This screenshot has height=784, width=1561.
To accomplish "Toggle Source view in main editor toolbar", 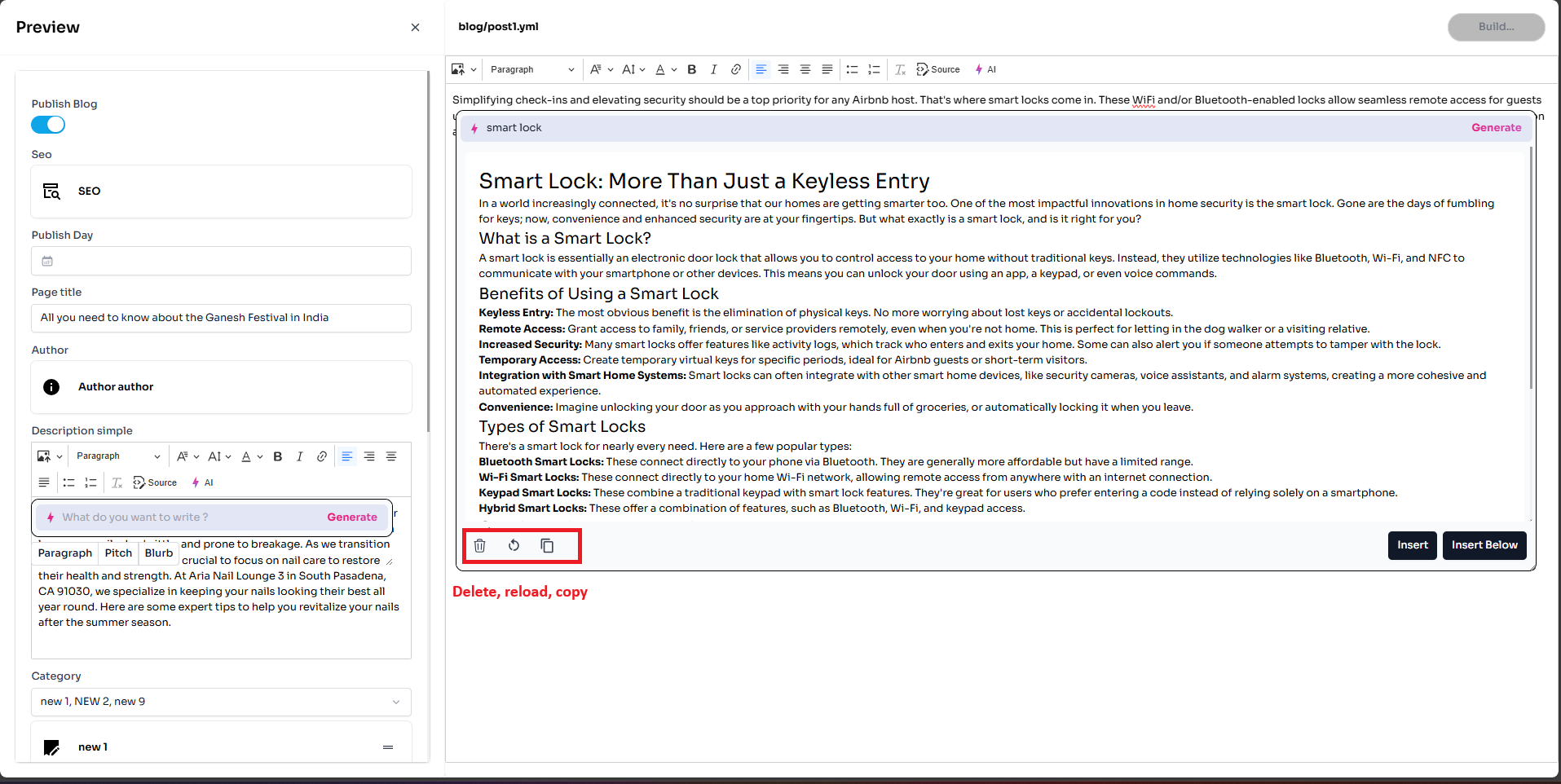I will pos(937,69).
